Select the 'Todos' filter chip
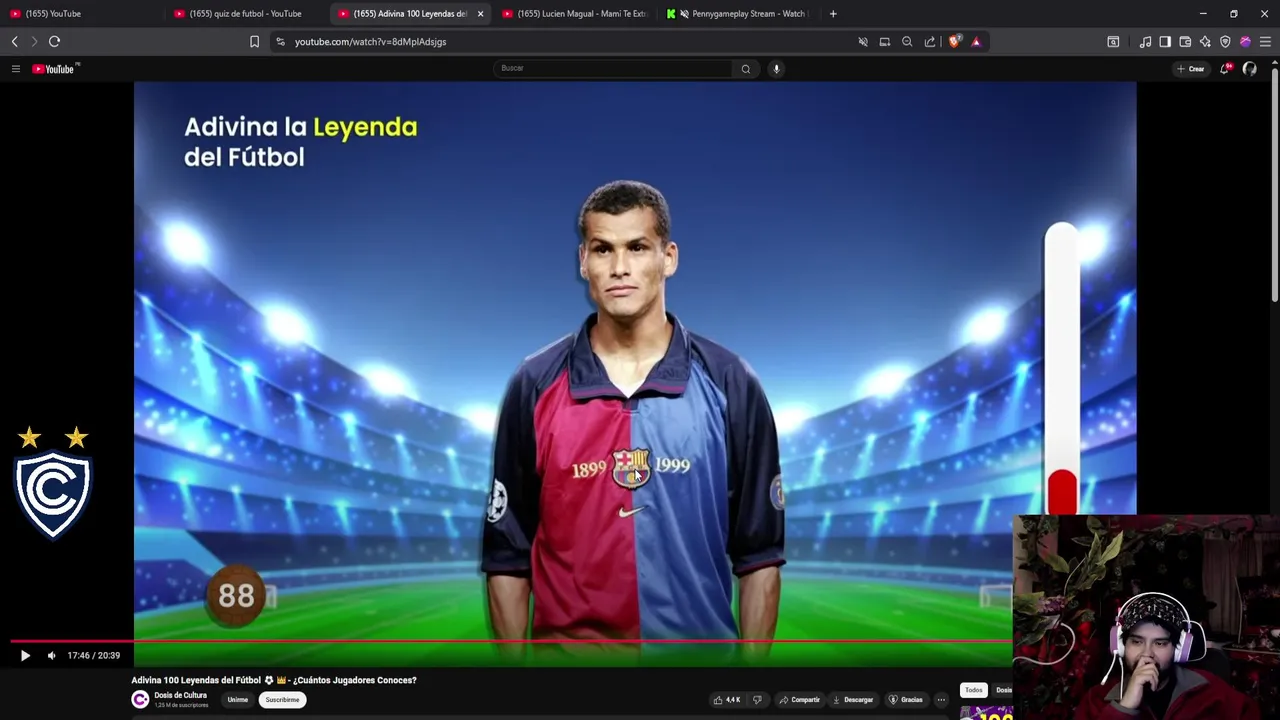Viewport: 1280px width, 720px height. (973, 690)
